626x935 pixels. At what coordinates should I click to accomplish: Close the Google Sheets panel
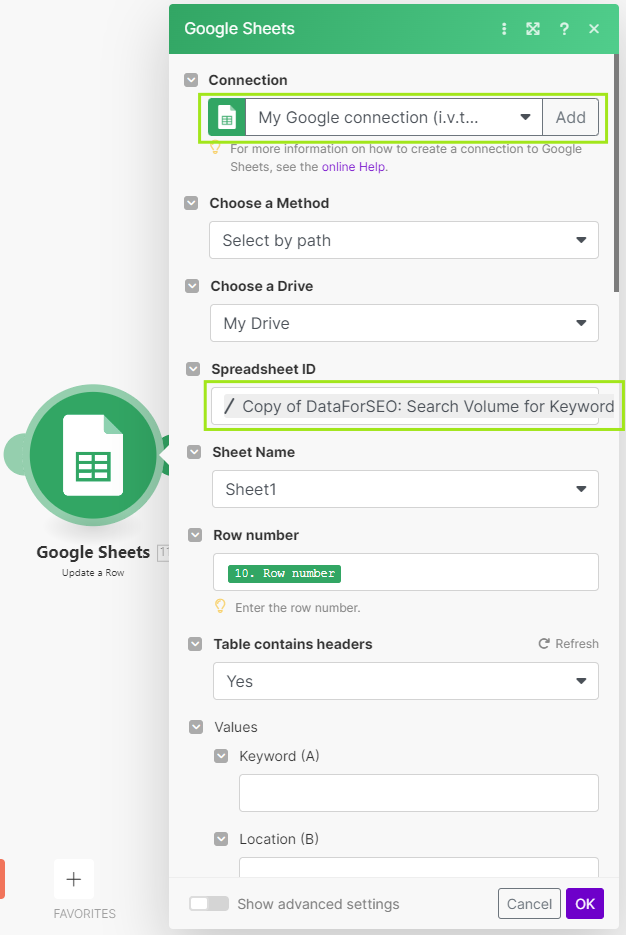(594, 29)
